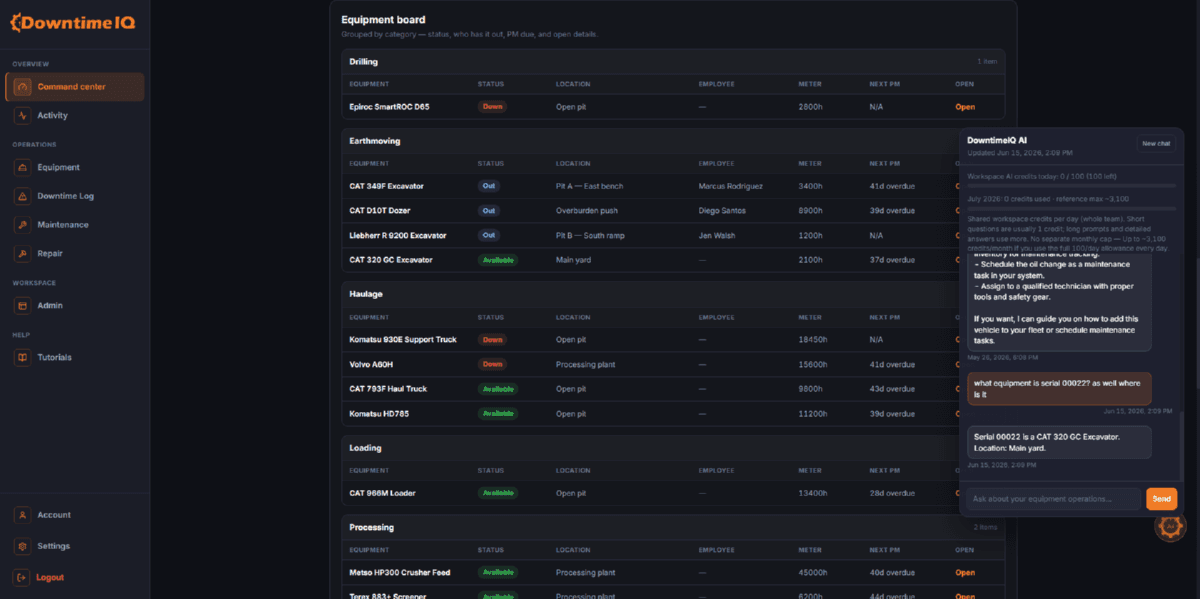Click the Earthmoving category header
The width and height of the screenshot is (1200, 599).
coord(374,141)
